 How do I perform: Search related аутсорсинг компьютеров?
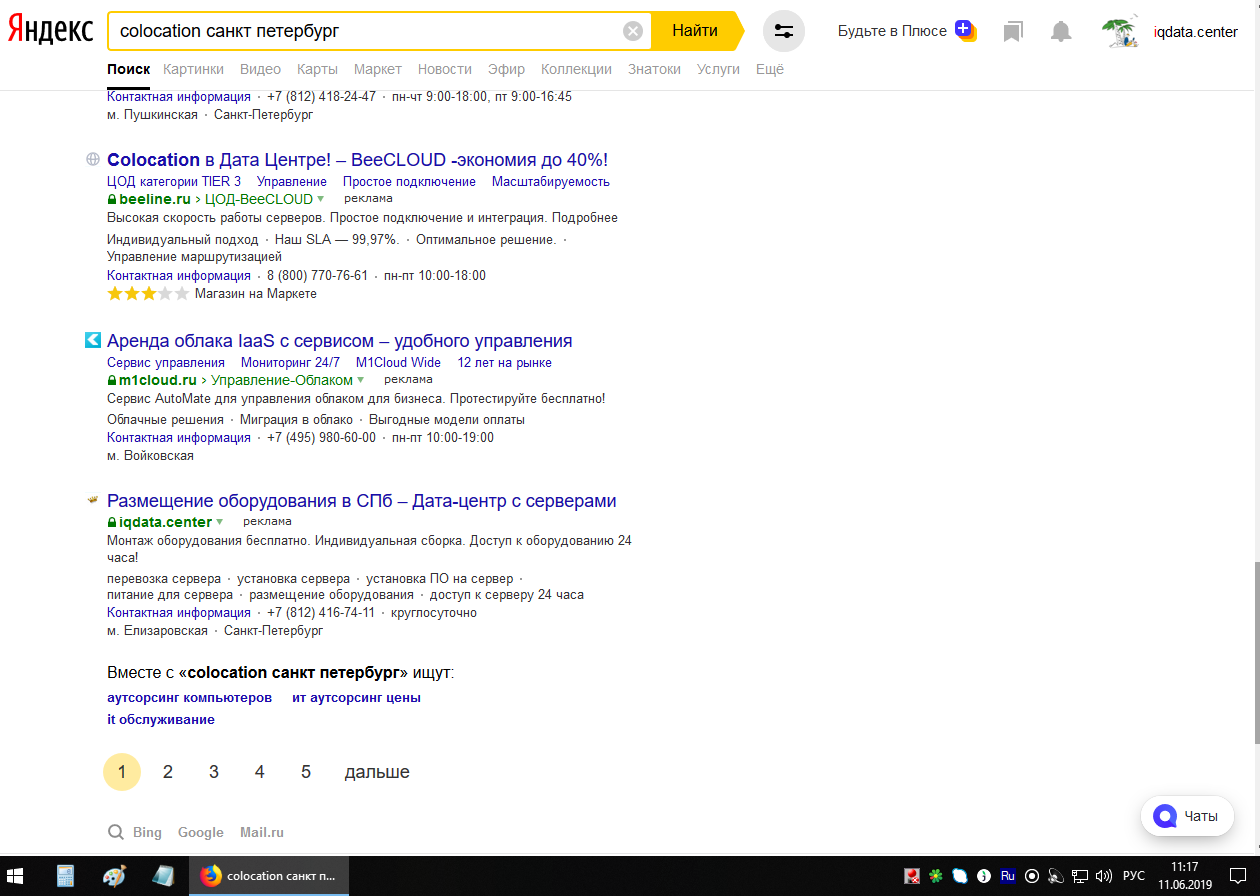189,697
